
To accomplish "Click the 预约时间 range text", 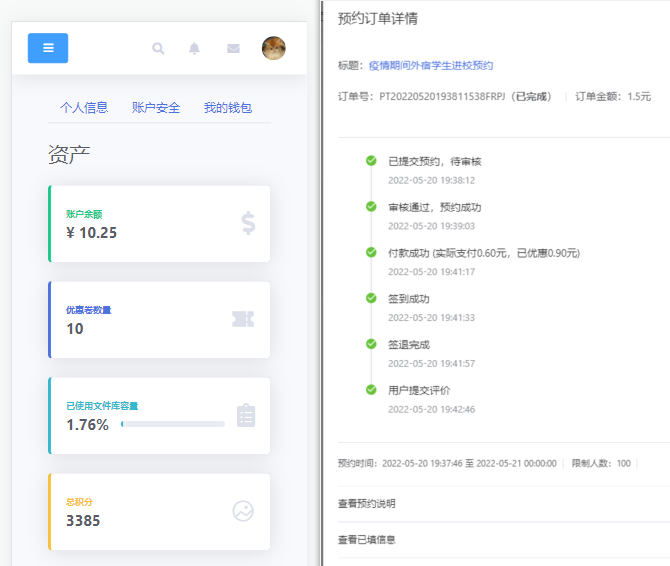I will point(447,463).
